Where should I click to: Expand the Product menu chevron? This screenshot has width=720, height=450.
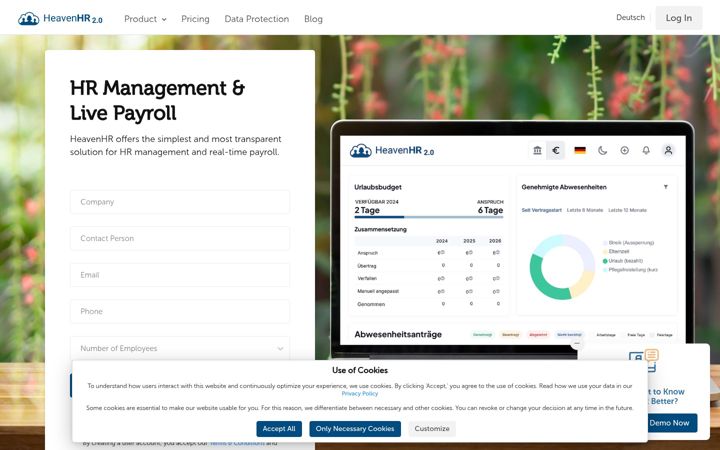(x=164, y=19)
